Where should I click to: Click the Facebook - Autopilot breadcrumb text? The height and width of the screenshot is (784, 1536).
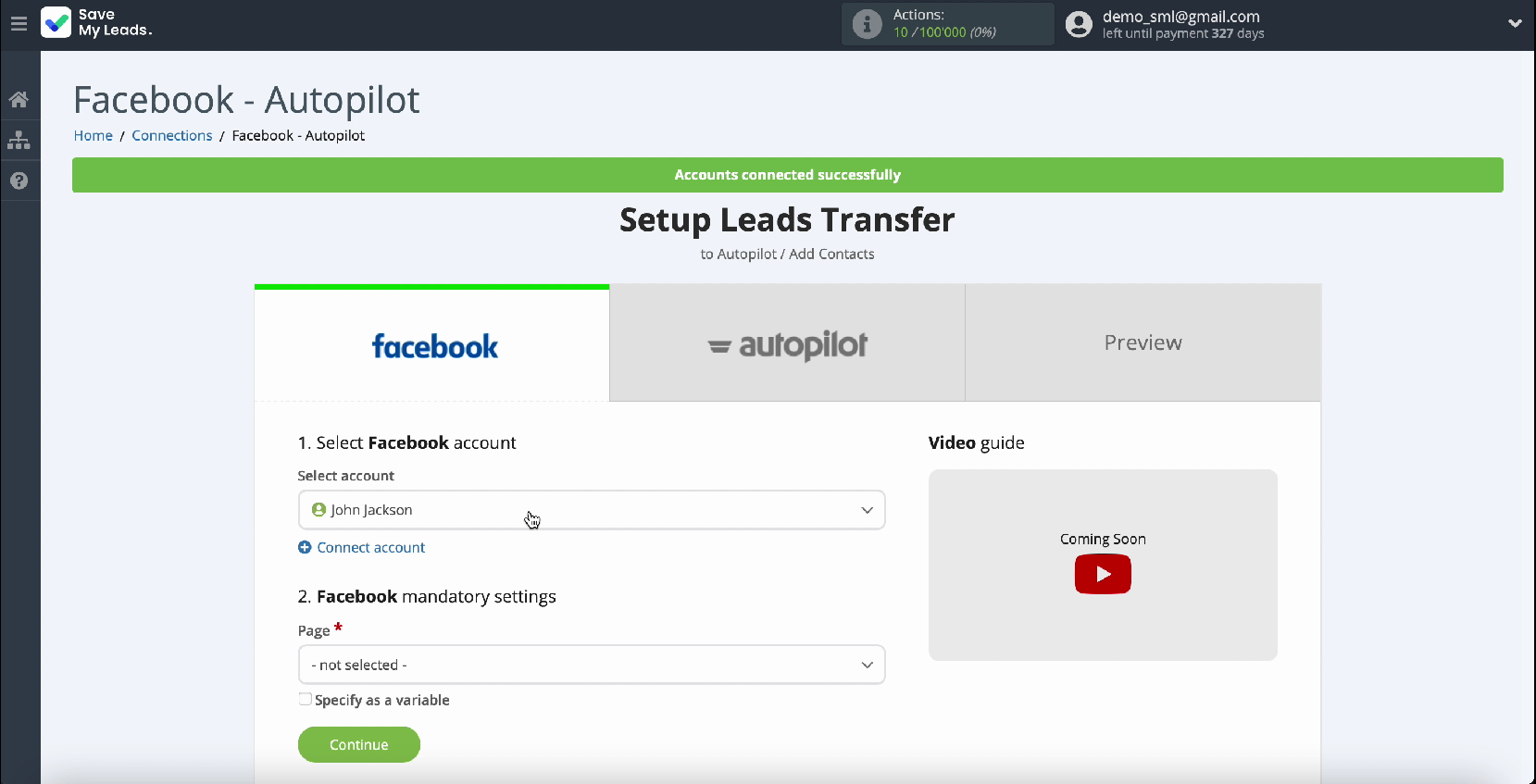pos(298,135)
